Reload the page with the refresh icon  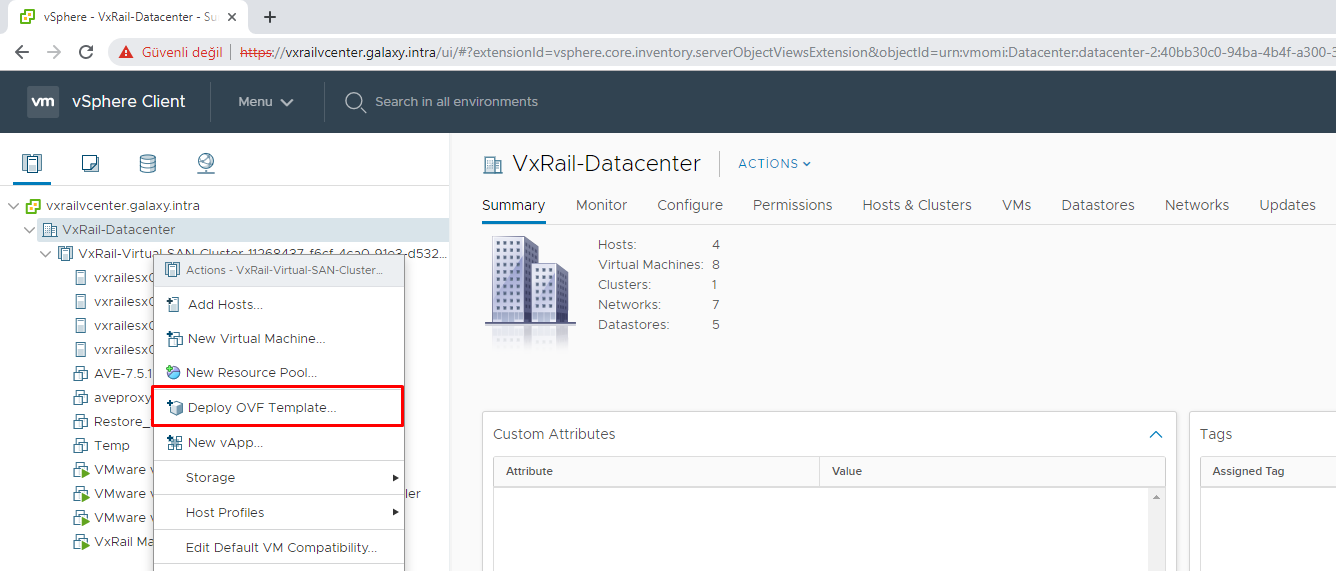(x=86, y=52)
